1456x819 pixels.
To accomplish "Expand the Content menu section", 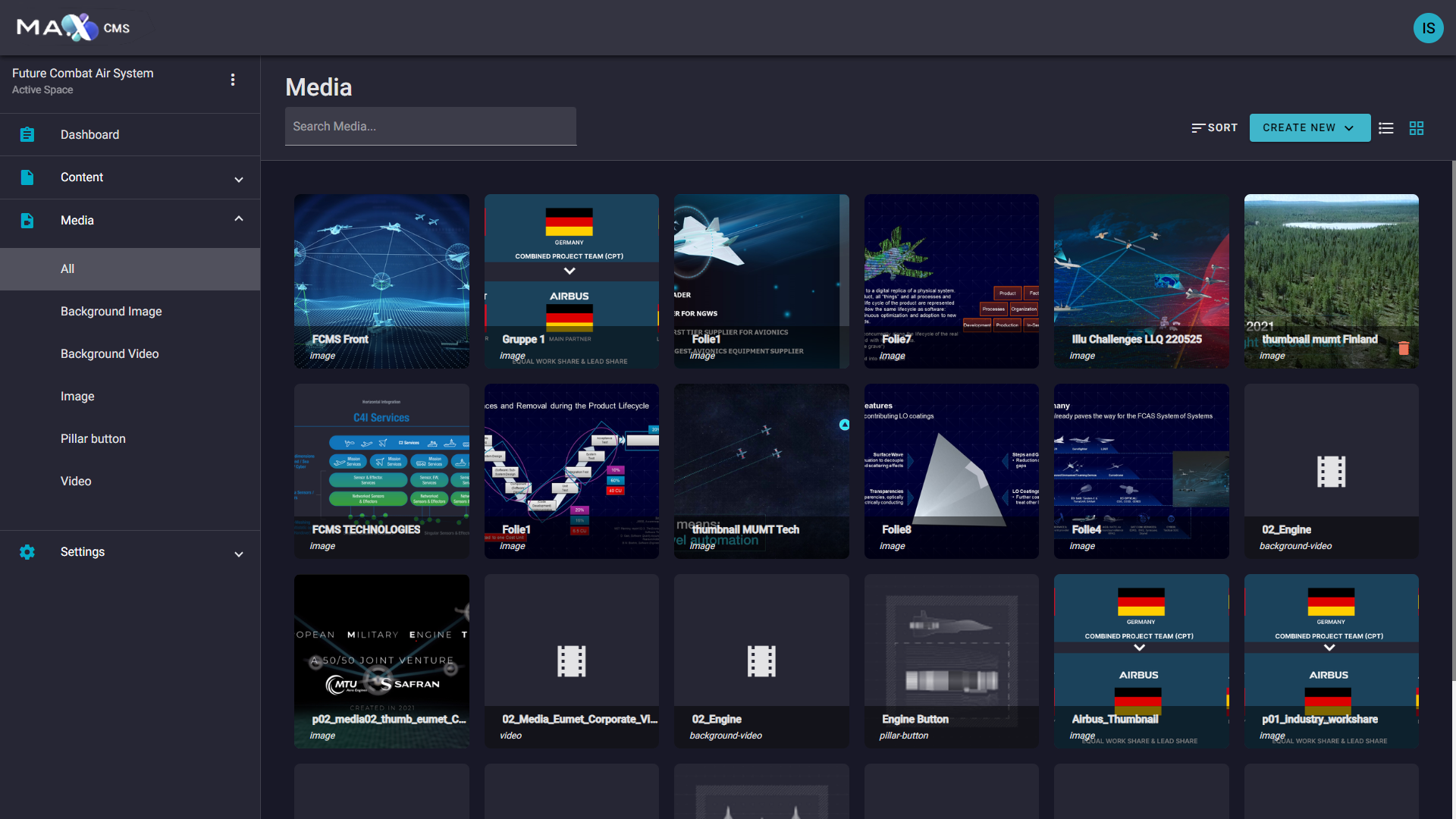I will (x=239, y=179).
